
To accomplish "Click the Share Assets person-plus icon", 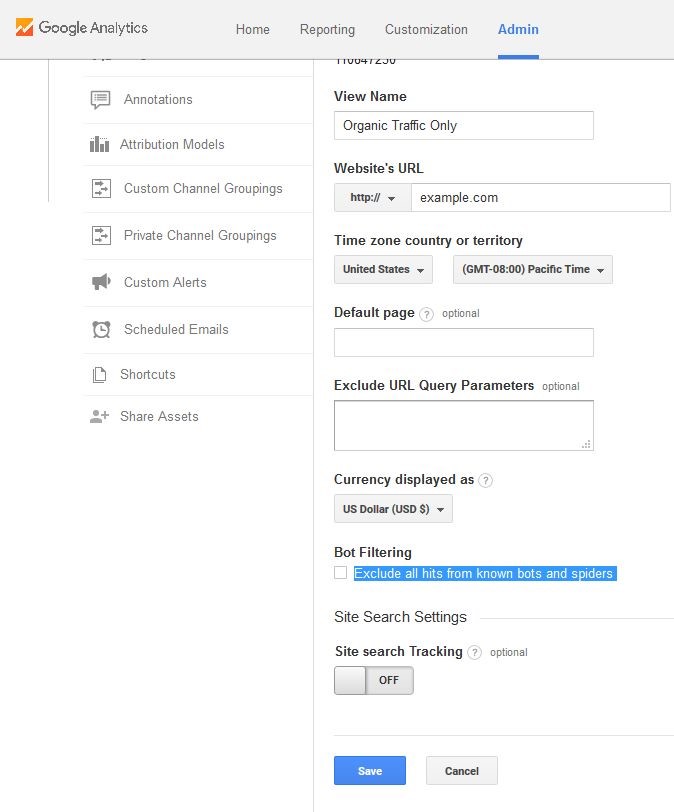I will 99,416.
